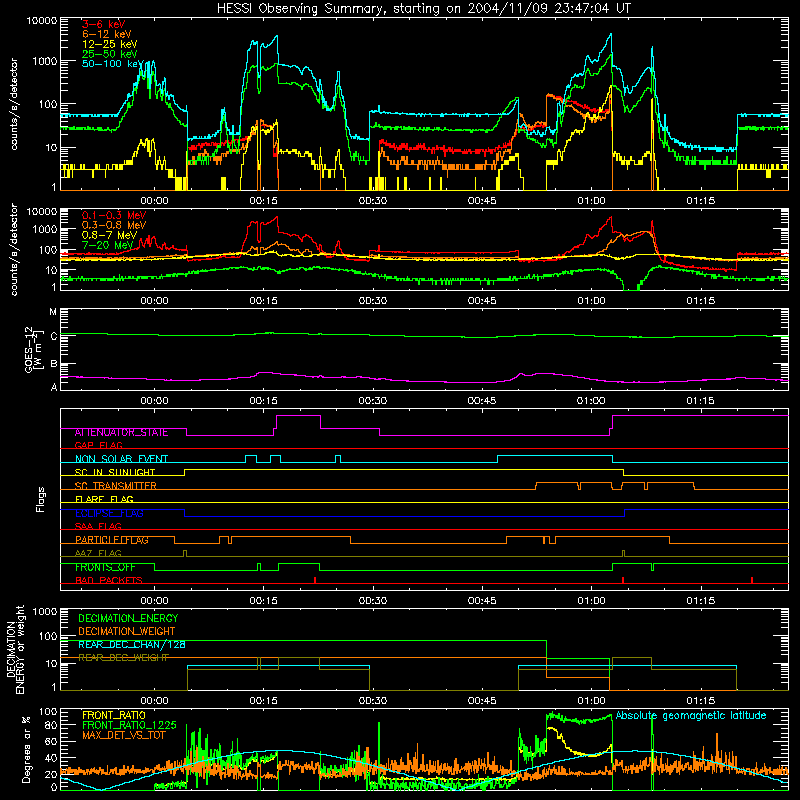Select the FRONTS_OFF flag label
This screenshot has height=800, width=800.
(105, 567)
